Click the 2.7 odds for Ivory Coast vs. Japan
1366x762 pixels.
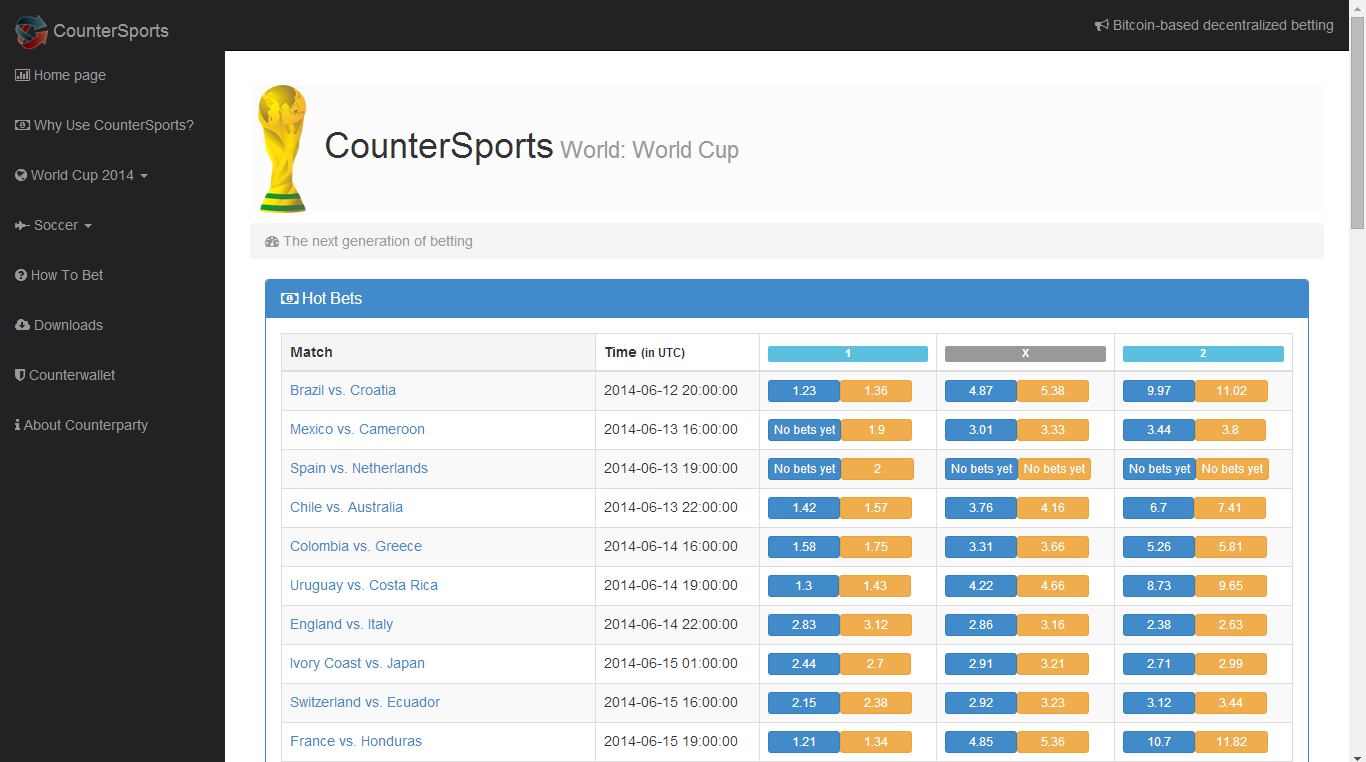pyautogui.click(x=875, y=664)
